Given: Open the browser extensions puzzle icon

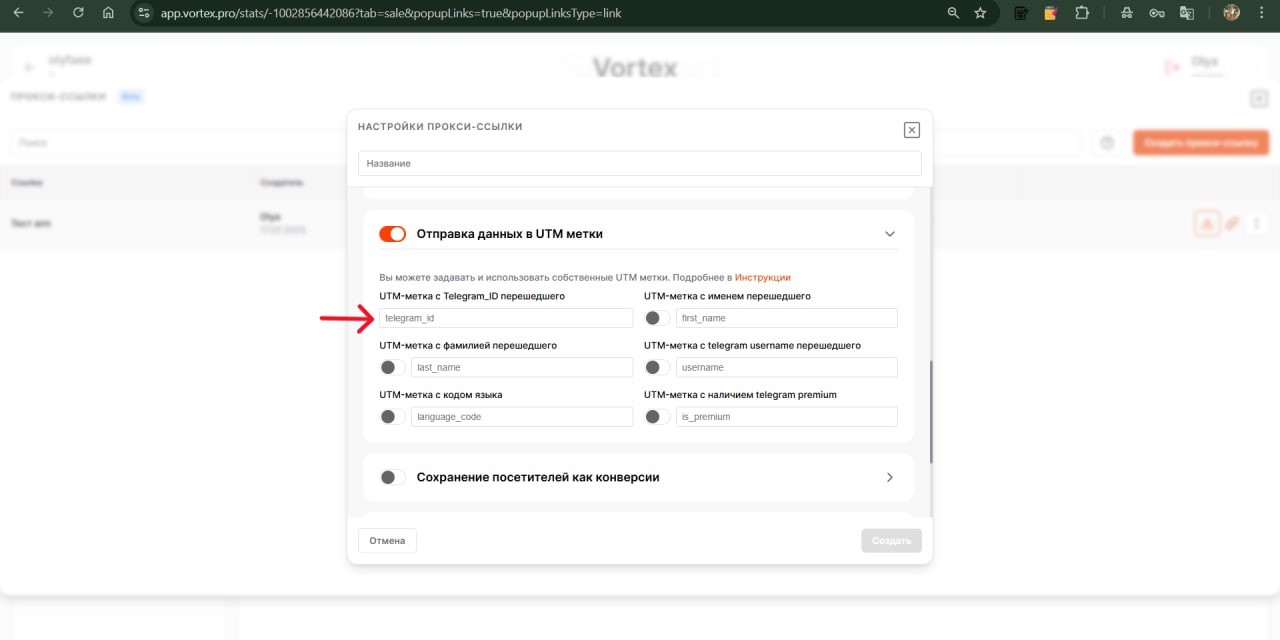Looking at the screenshot, I should [x=1081, y=13].
